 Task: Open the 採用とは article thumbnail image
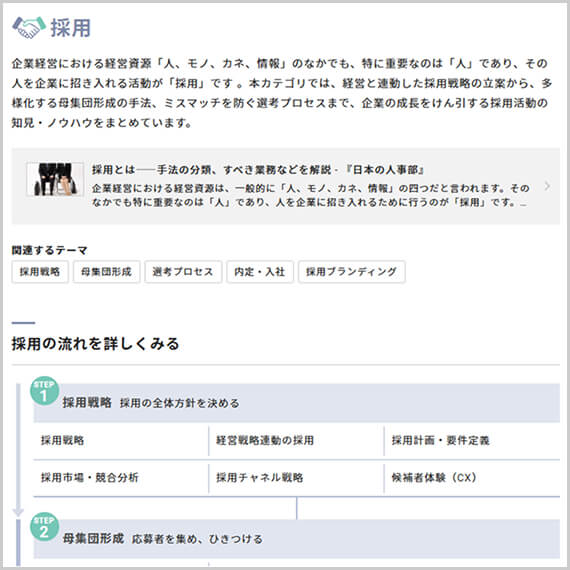55,179
